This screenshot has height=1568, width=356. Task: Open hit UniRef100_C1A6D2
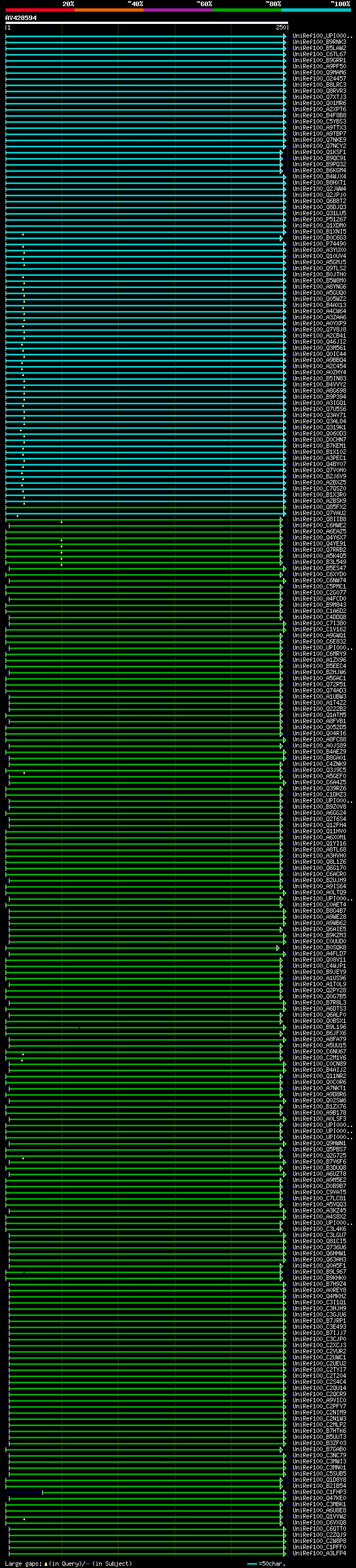319,611
